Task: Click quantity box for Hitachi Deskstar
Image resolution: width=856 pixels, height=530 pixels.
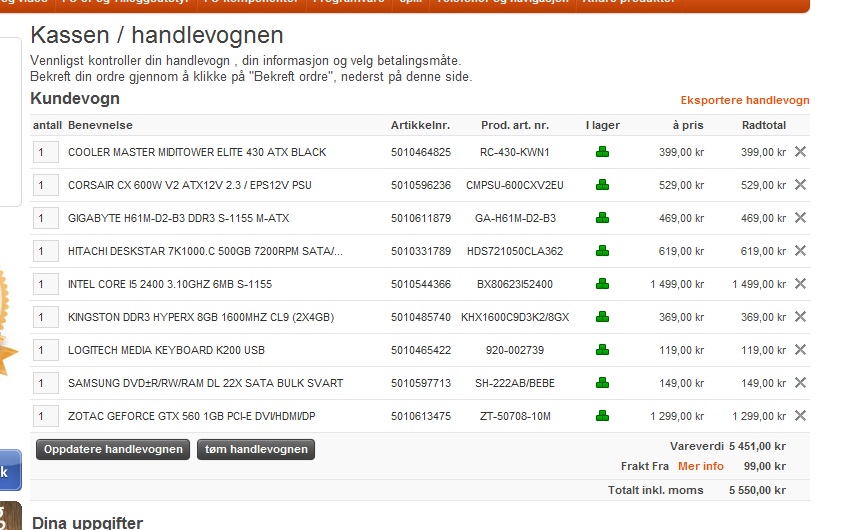Action: point(46,251)
